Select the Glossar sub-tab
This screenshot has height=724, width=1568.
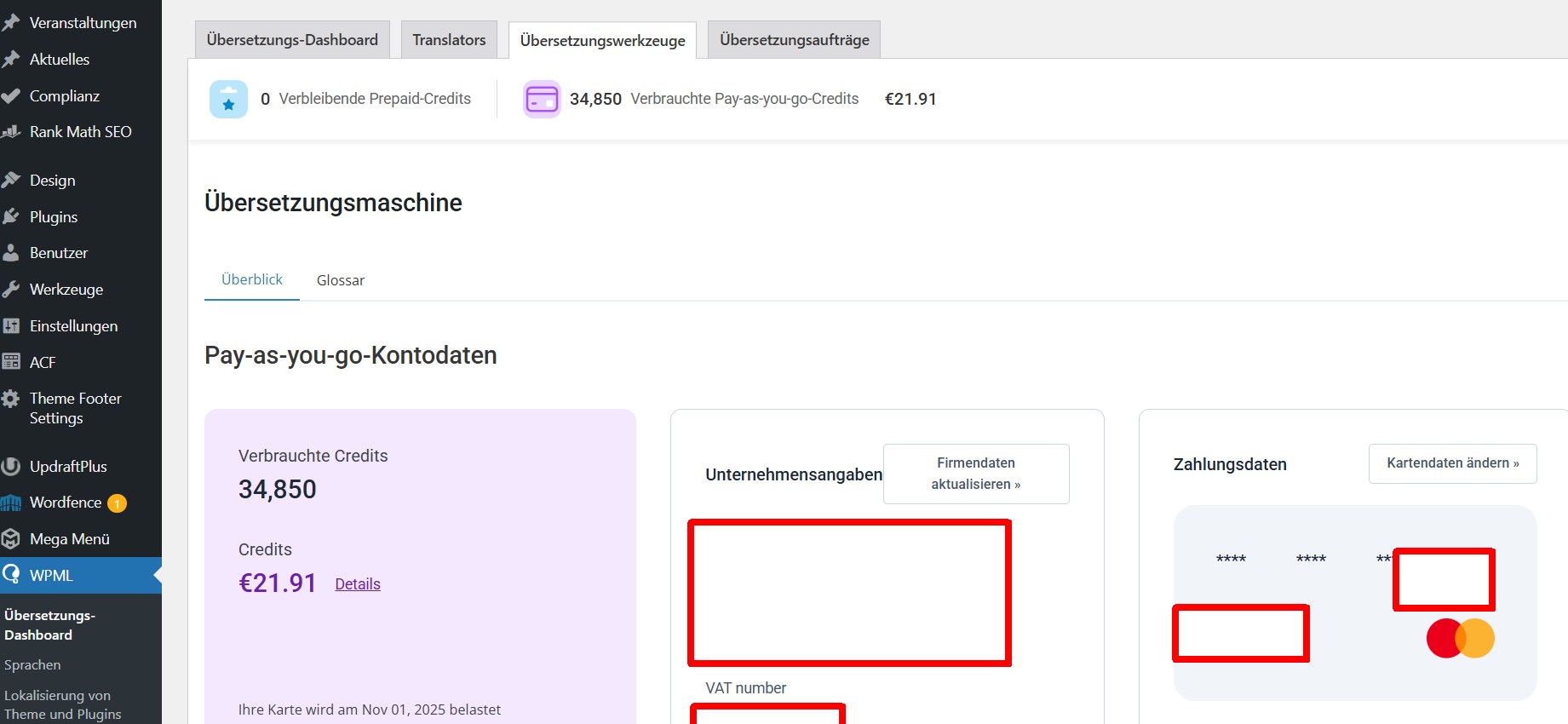(341, 280)
